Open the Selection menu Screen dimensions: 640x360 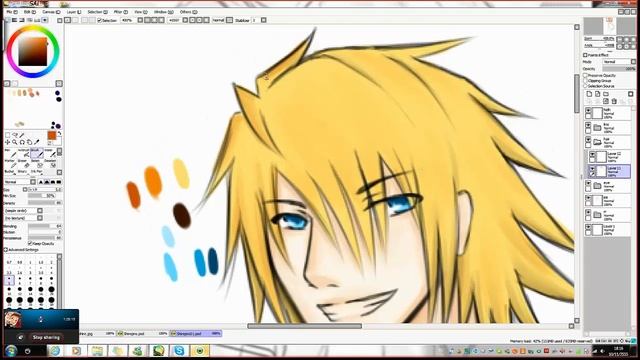[98, 12]
